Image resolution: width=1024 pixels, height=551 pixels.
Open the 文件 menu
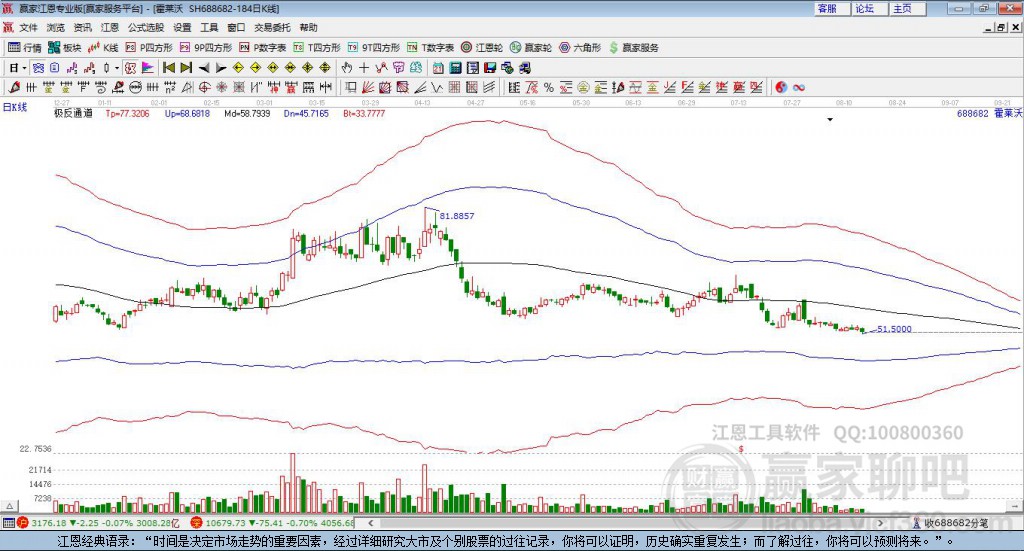tap(28, 27)
